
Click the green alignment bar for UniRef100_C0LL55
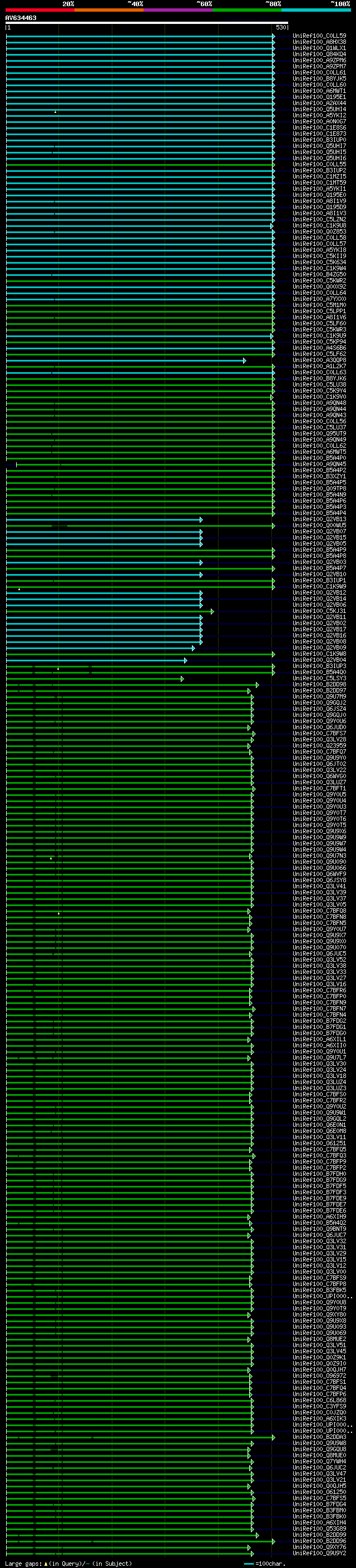(x=140, y=164)
